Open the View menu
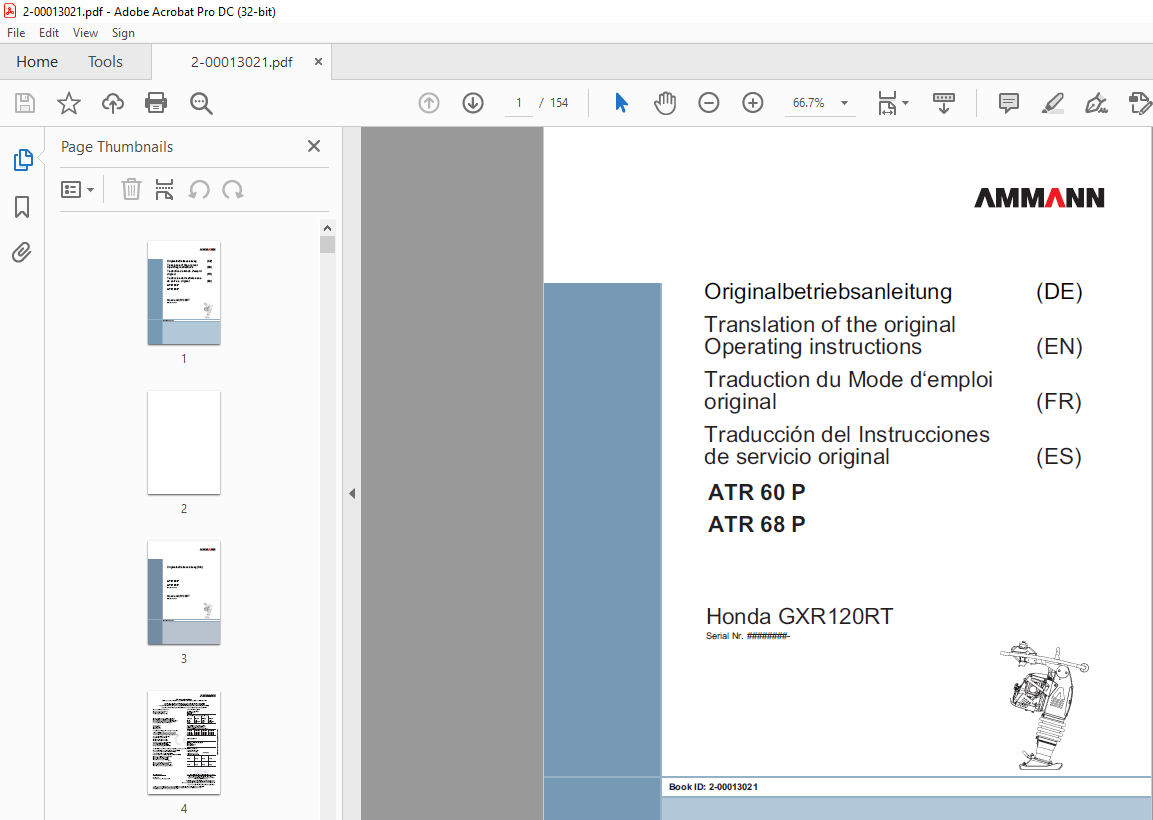Viewport: 1153px width, 820px height. [x=85, y=32]
